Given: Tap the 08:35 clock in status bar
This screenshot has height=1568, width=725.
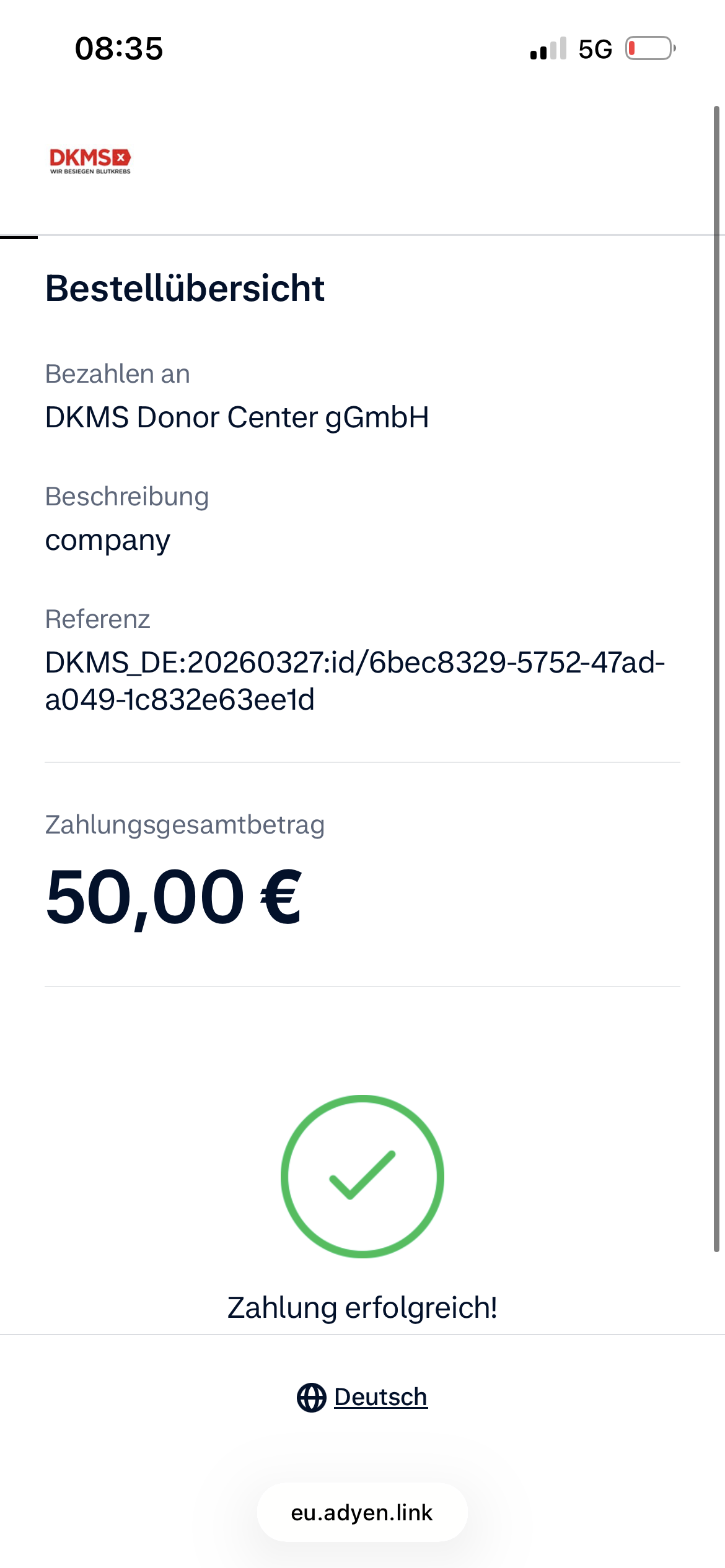Looking at the screenshot, I should [119, 48].
